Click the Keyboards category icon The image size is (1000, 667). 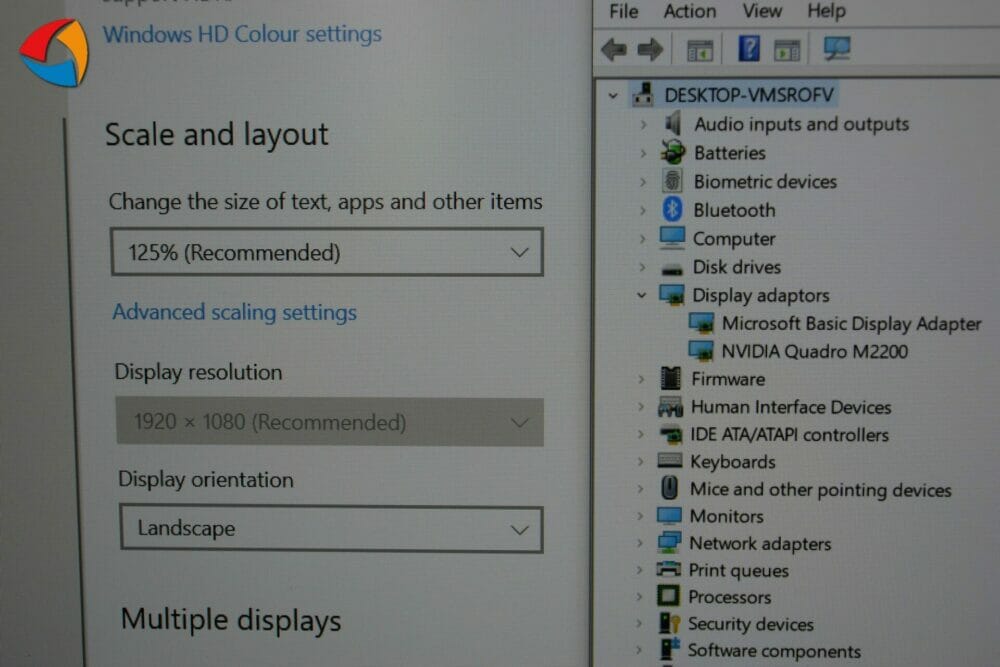pyautogui.click(x=670, y=460)
